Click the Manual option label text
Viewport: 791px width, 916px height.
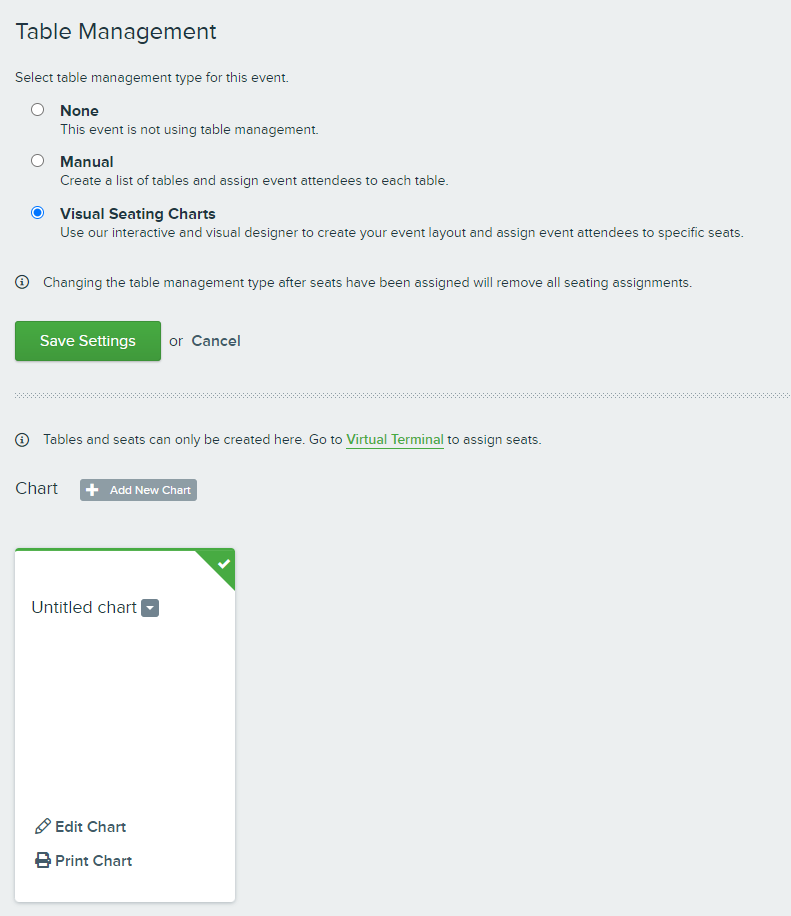(86, 162)
